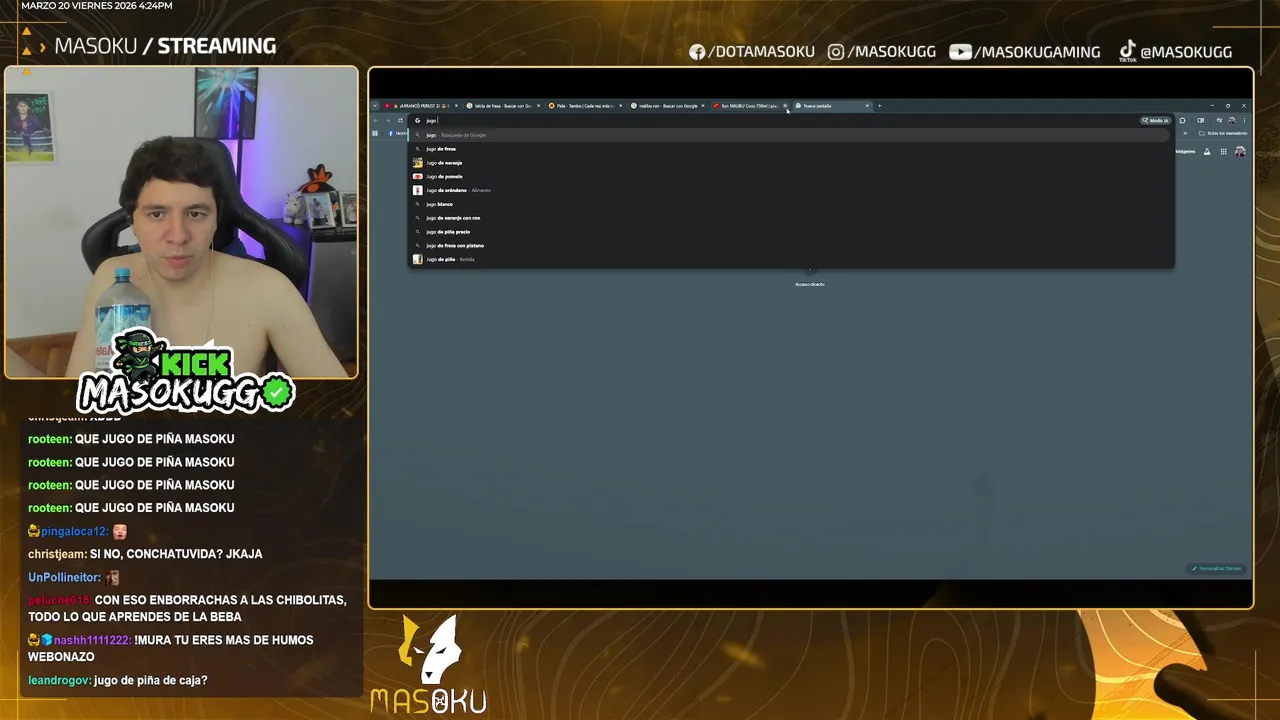Open Google account avatar on new tab page
1280x720 pixels.
(x=1240, y=151)
